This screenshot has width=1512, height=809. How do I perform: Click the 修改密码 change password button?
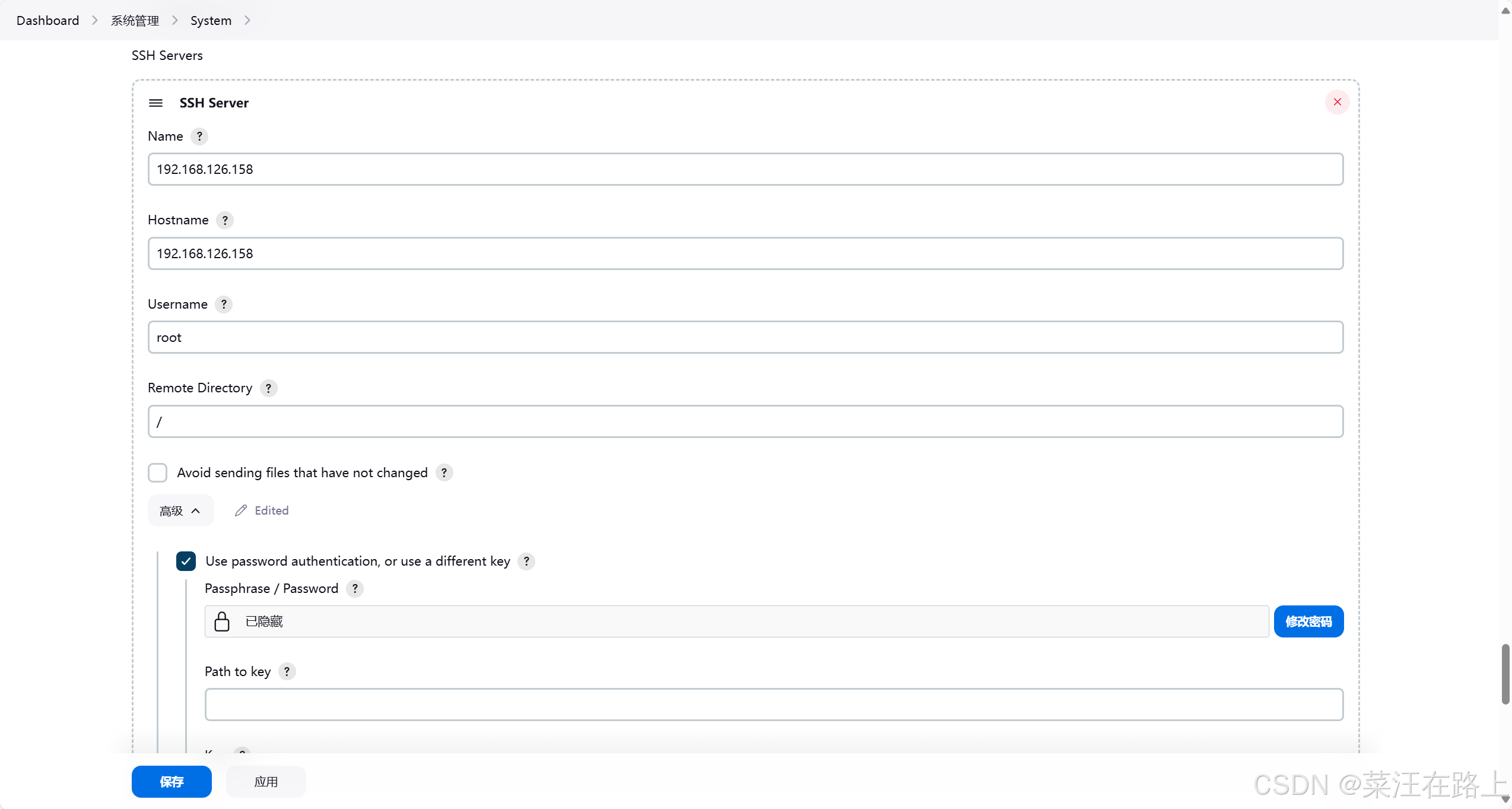(x=1308, y=621)
